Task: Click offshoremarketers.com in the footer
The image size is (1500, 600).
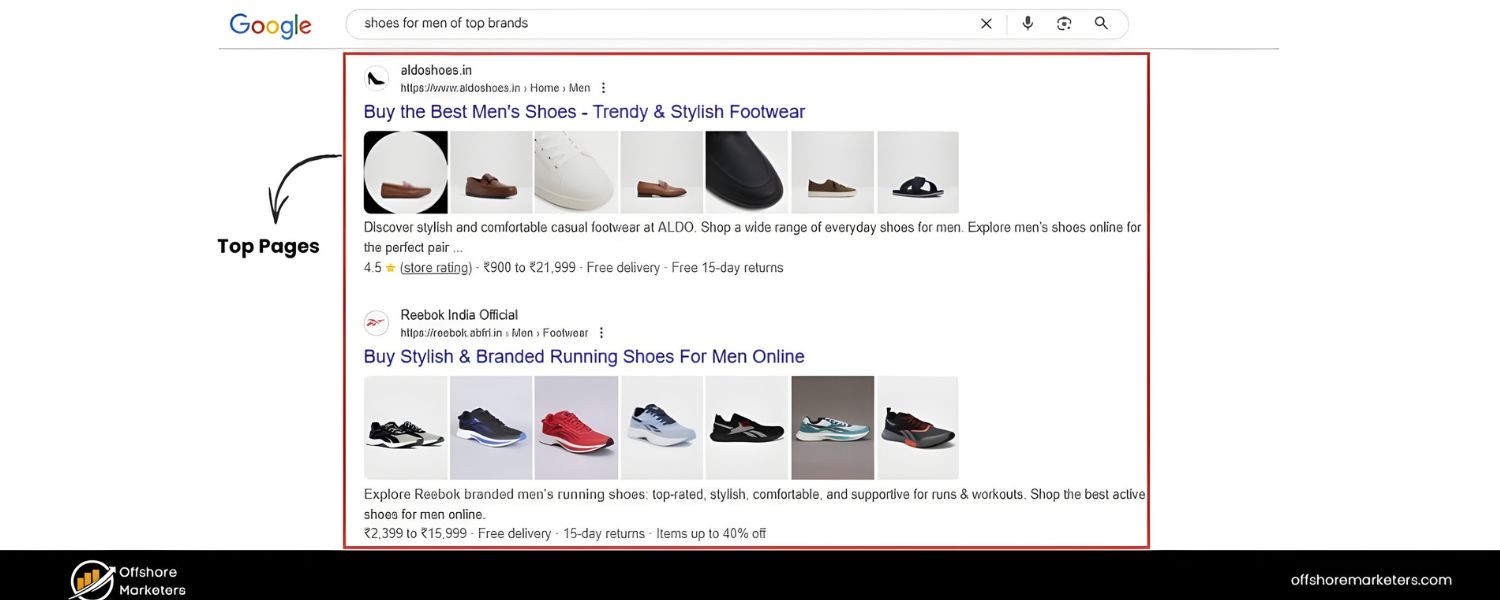Action: (1372, 579)
